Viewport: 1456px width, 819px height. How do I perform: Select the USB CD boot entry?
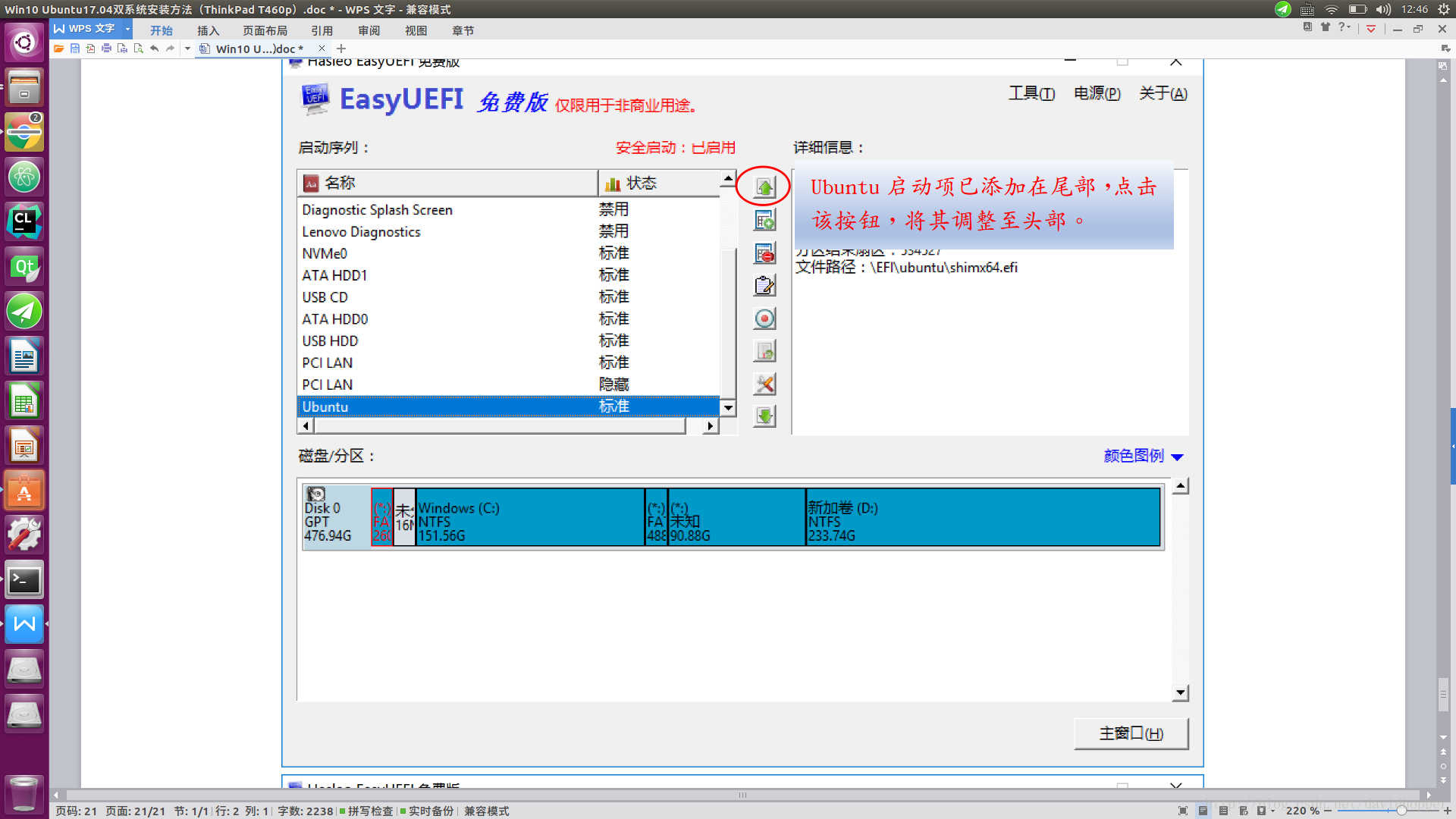point(508,297)
